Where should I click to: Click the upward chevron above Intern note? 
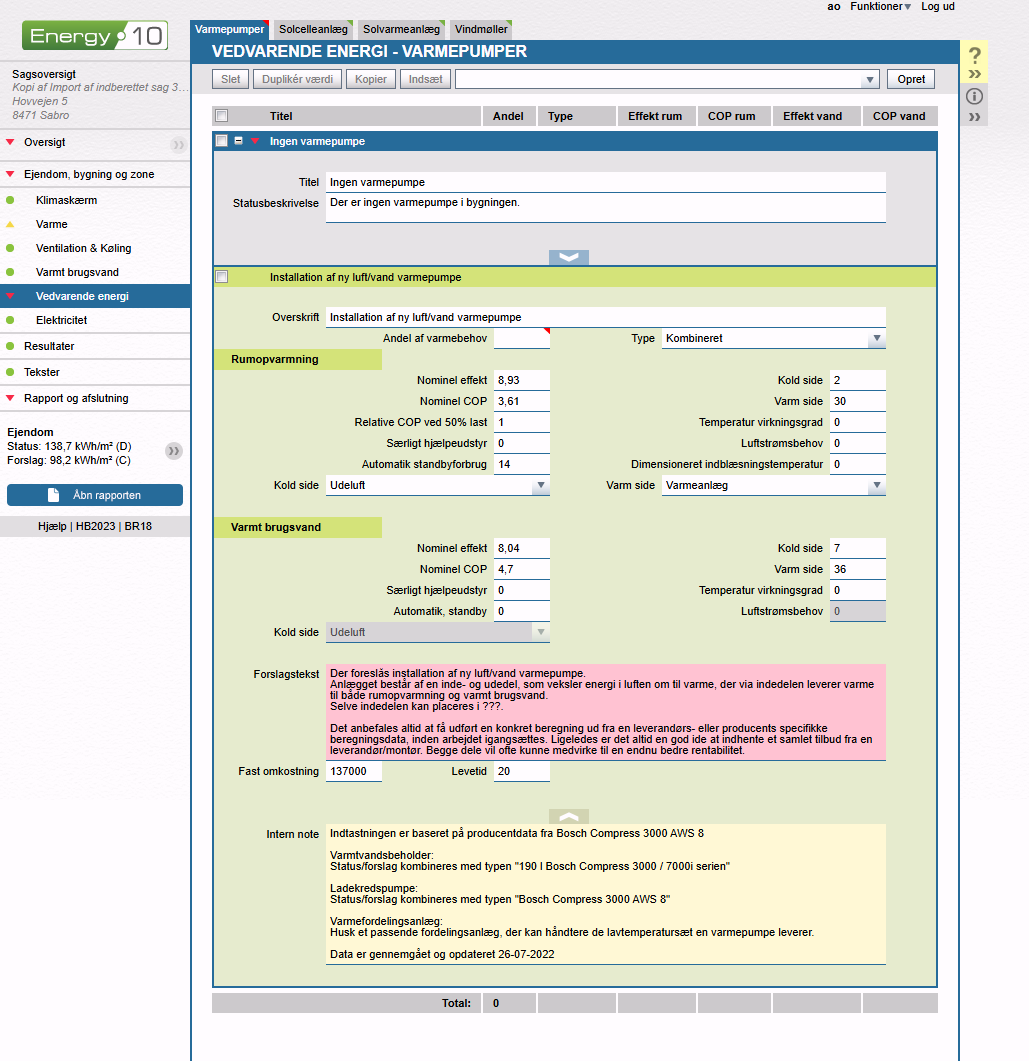coord(569,816)
